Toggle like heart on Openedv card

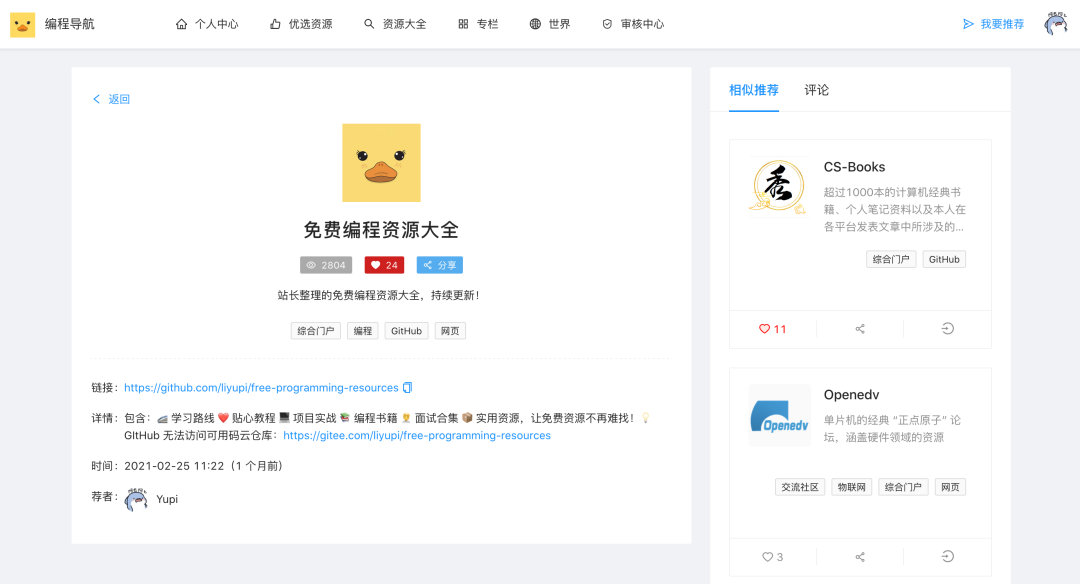(x=772, y=557)
